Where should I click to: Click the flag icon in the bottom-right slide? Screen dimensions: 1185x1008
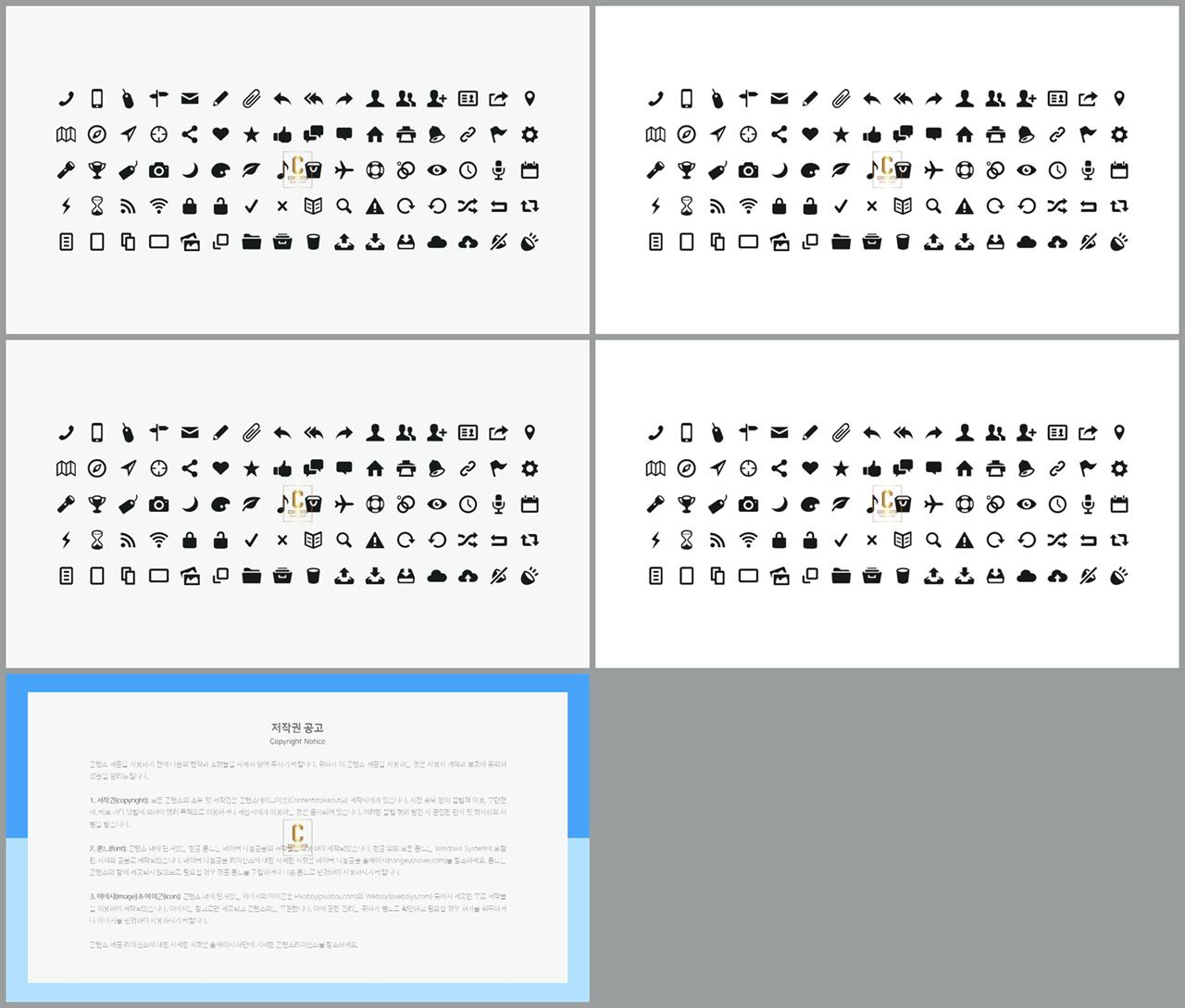tap(1088, 468)
